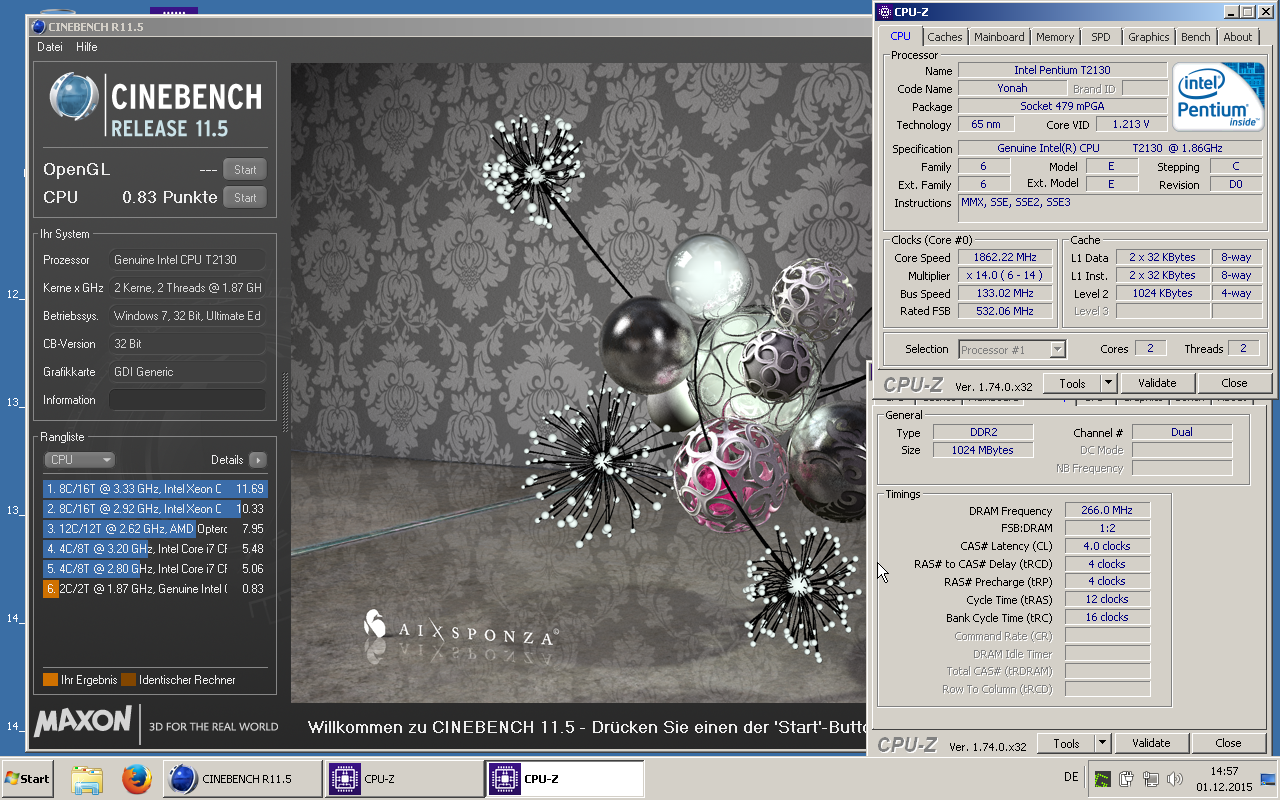Click the Cinebench logo sphere
Image resolution: width=1280 pixels, height=800 pixels.
[76, 98]
